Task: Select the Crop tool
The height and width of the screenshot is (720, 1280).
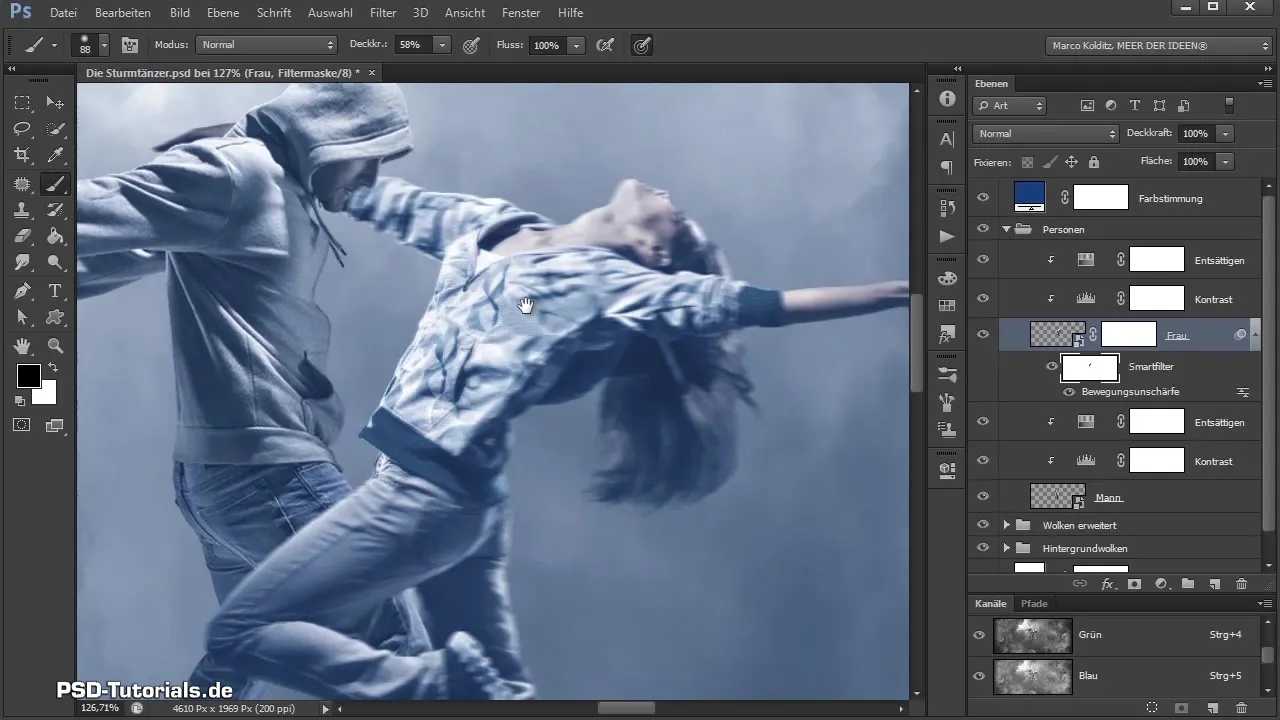Action: coord(22,155)
